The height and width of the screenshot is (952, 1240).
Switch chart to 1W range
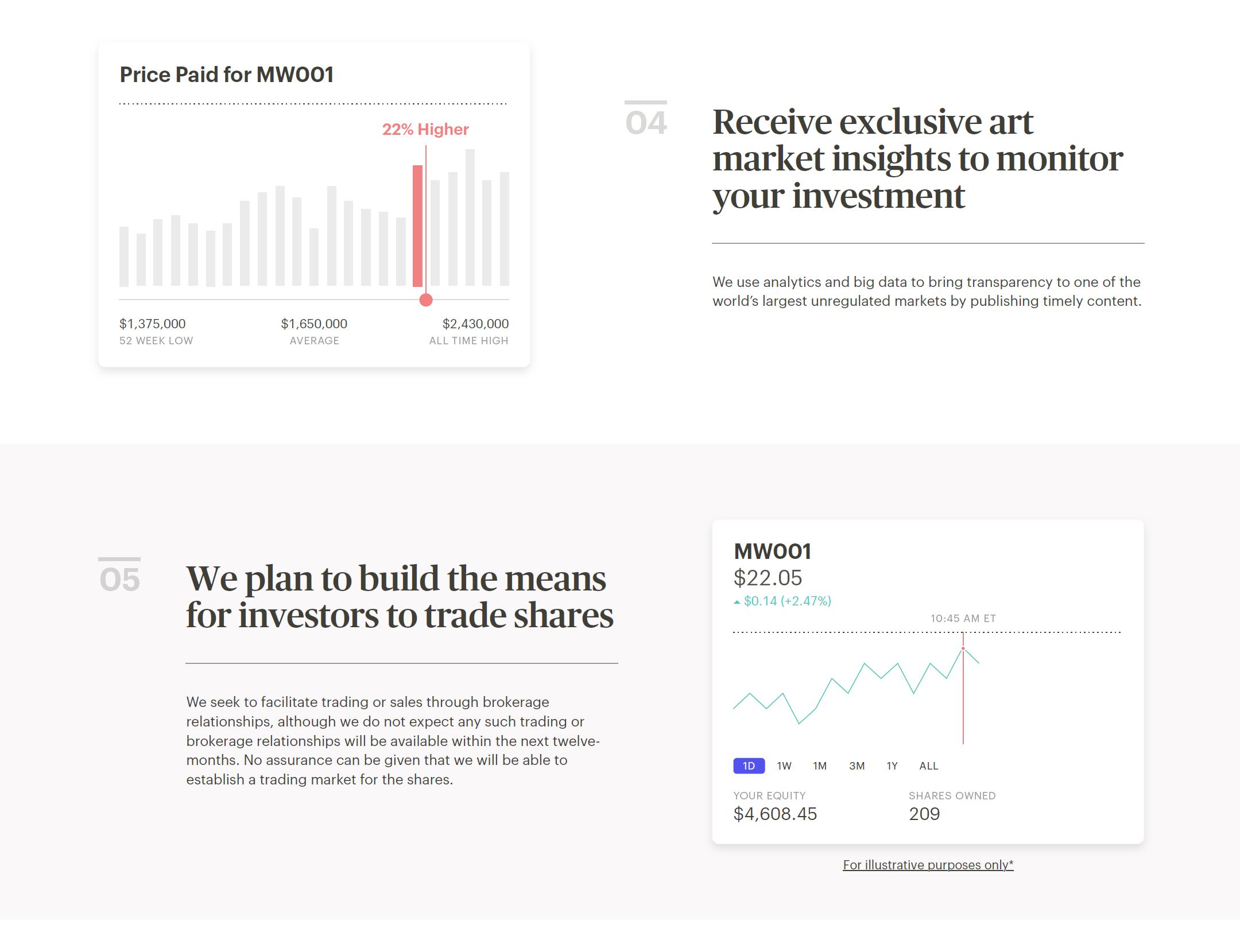coord(784,766)
